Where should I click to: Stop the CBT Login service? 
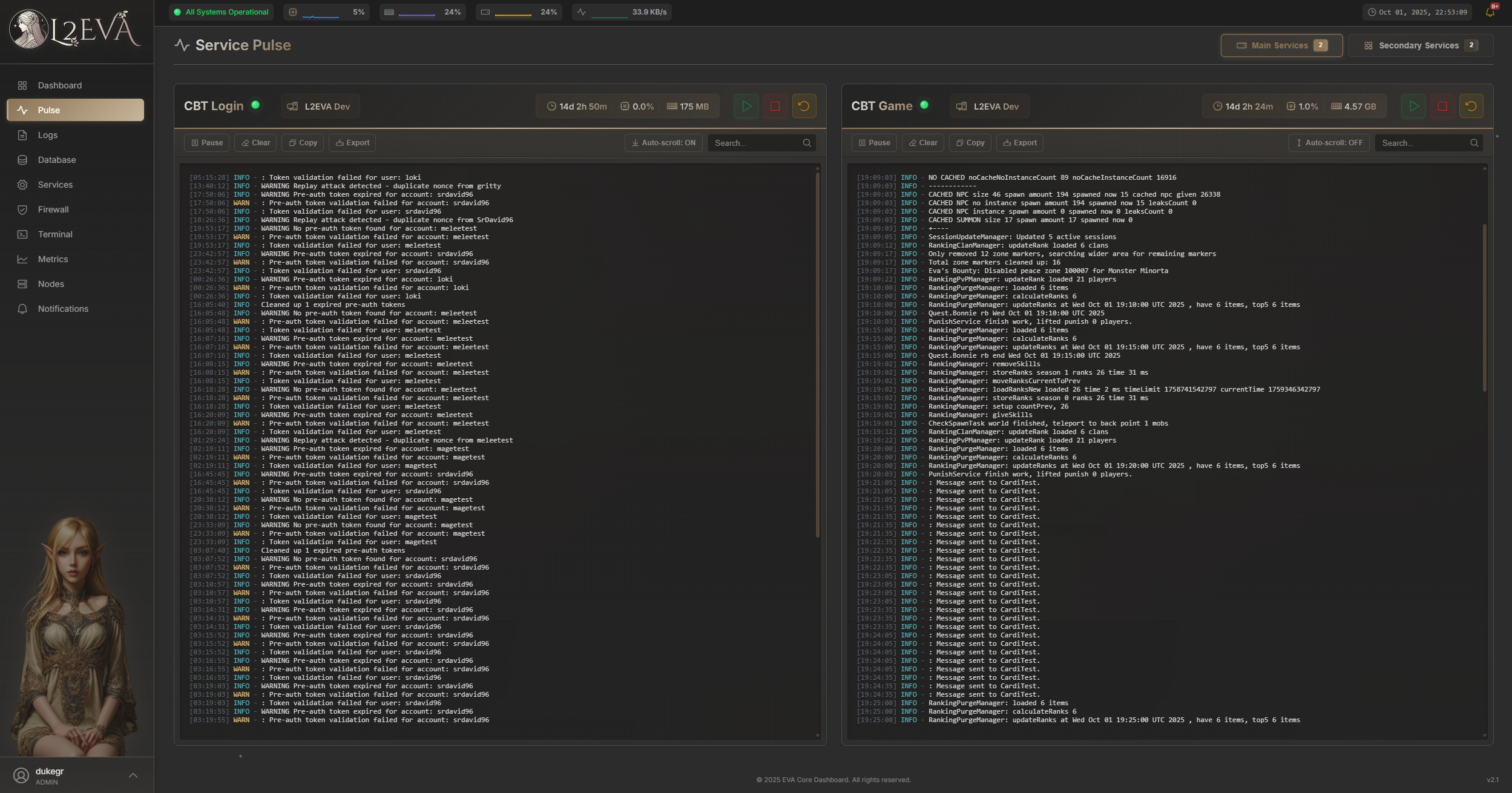[775, 107]
